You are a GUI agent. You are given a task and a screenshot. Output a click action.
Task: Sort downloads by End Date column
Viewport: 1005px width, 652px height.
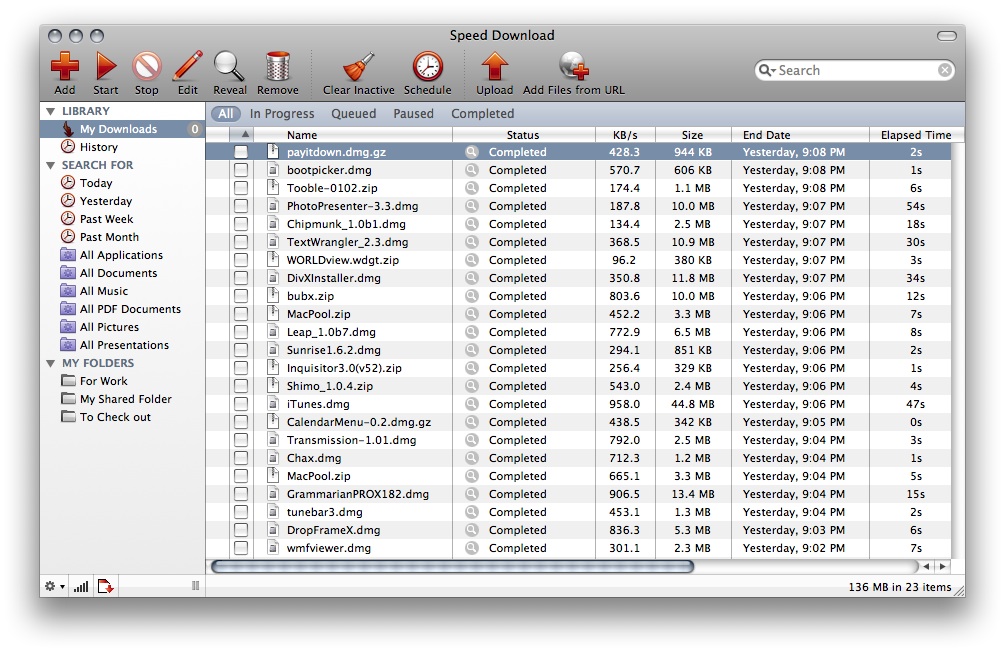pos(801,135)
